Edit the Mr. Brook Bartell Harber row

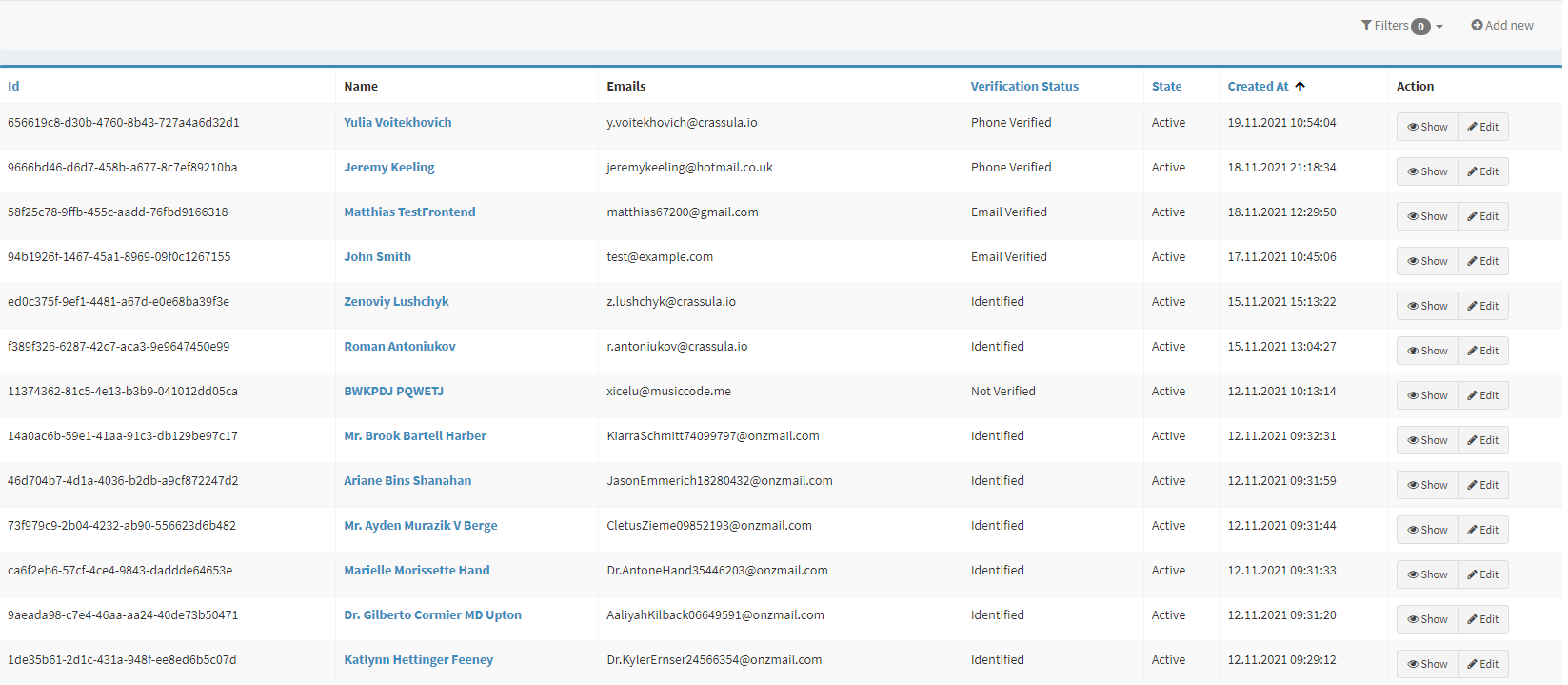click(1483, 440)
